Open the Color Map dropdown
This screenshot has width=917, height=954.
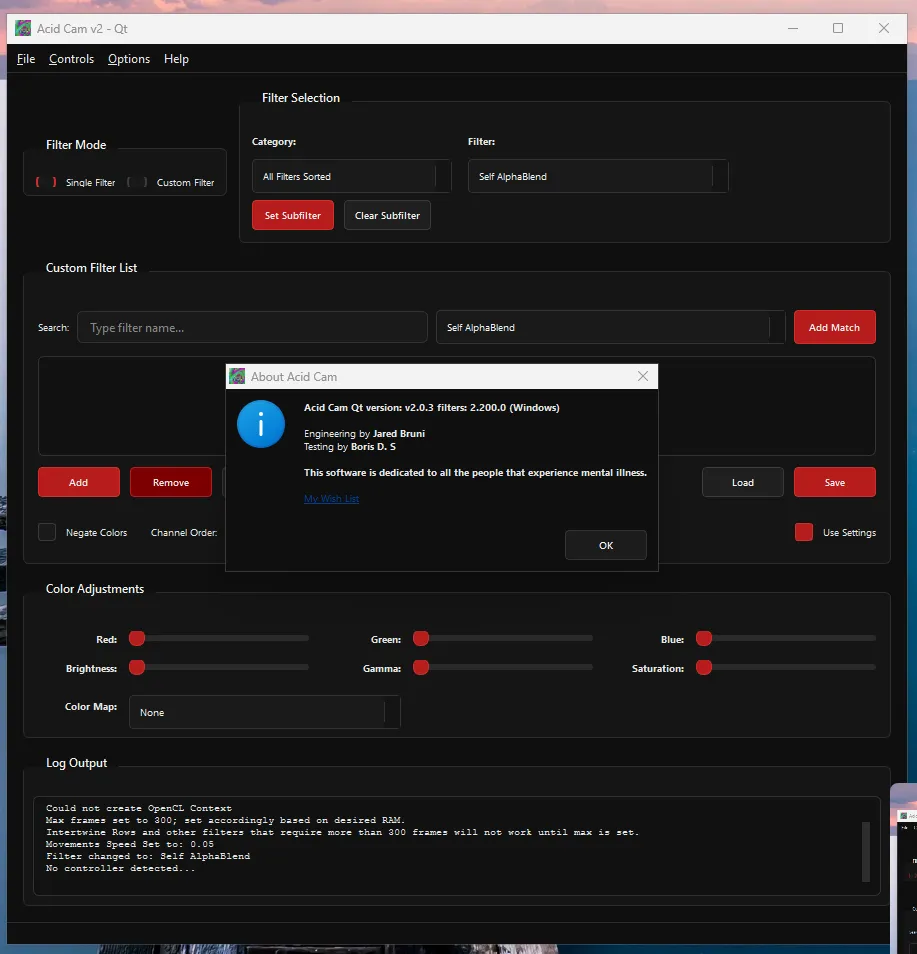pos(265,712)
